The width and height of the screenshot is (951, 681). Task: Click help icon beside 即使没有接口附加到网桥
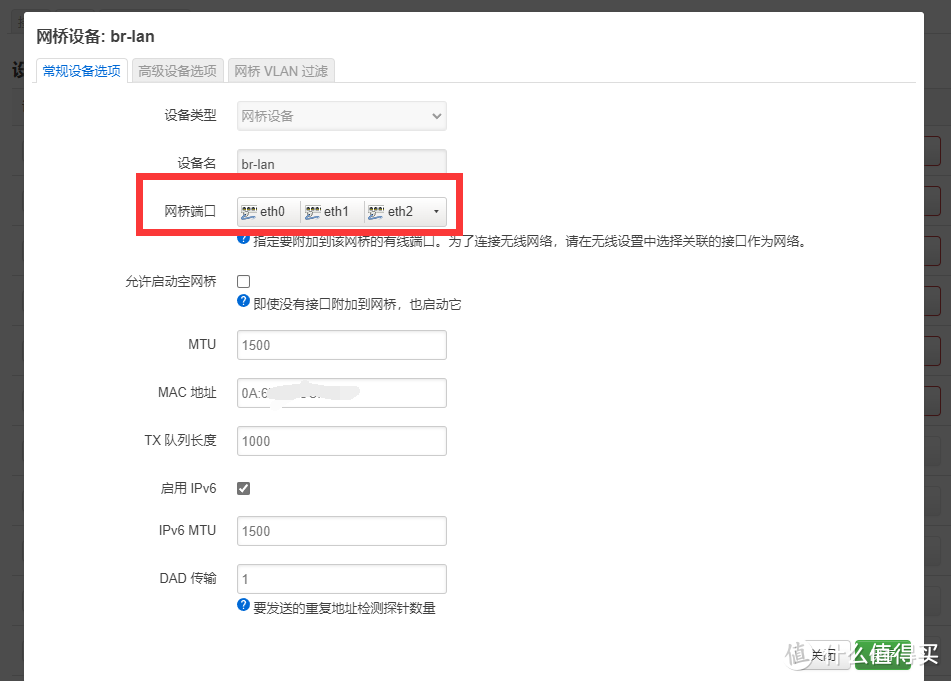pos(243,301)
